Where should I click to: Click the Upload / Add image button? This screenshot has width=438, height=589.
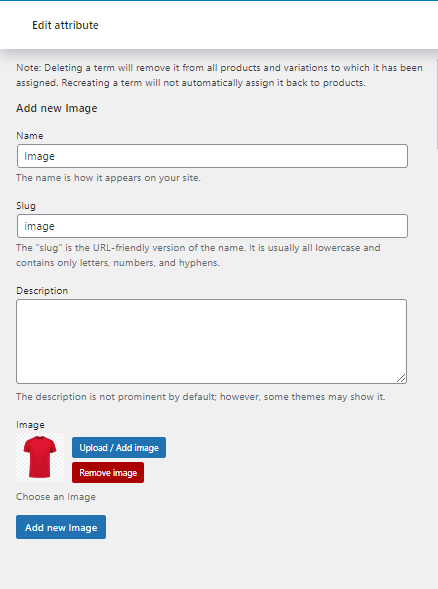tap(119, 447)
